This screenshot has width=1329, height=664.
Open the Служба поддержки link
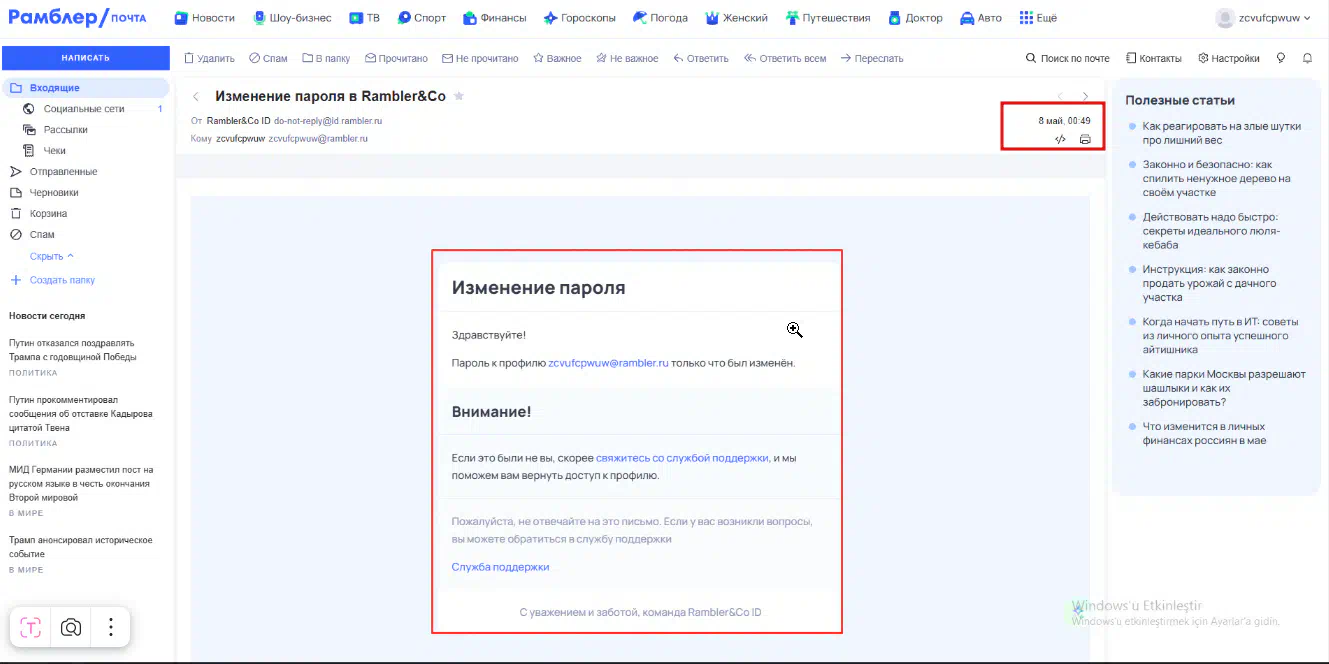click(x=500, y=567)
